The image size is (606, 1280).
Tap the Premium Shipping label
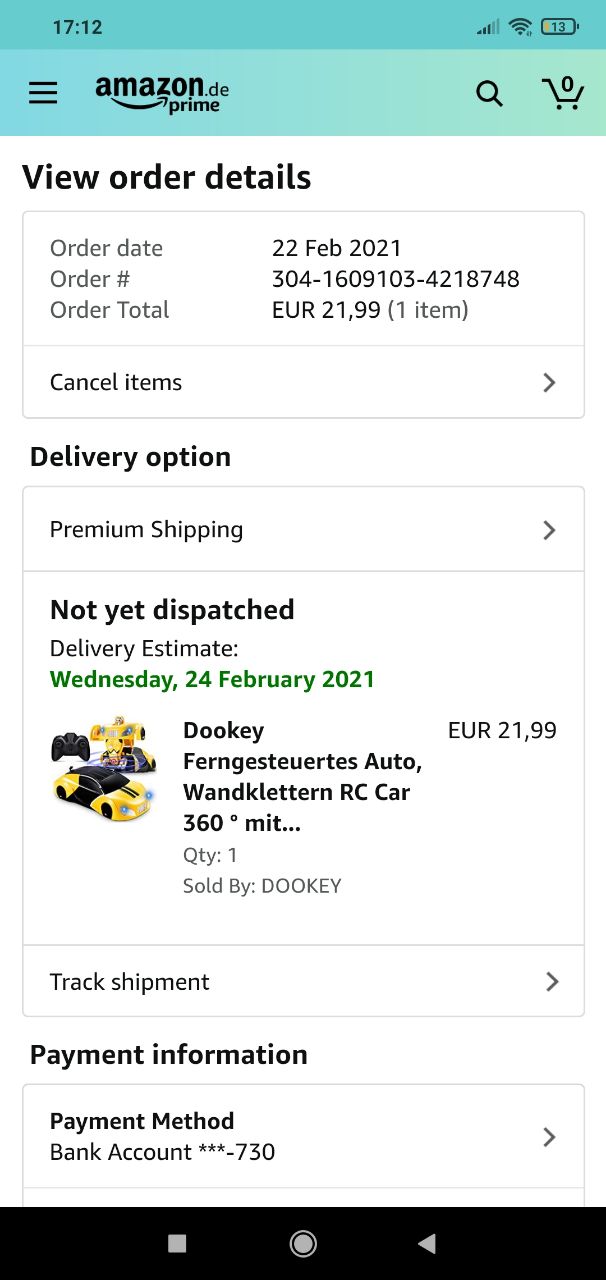(x=147, y=530)
